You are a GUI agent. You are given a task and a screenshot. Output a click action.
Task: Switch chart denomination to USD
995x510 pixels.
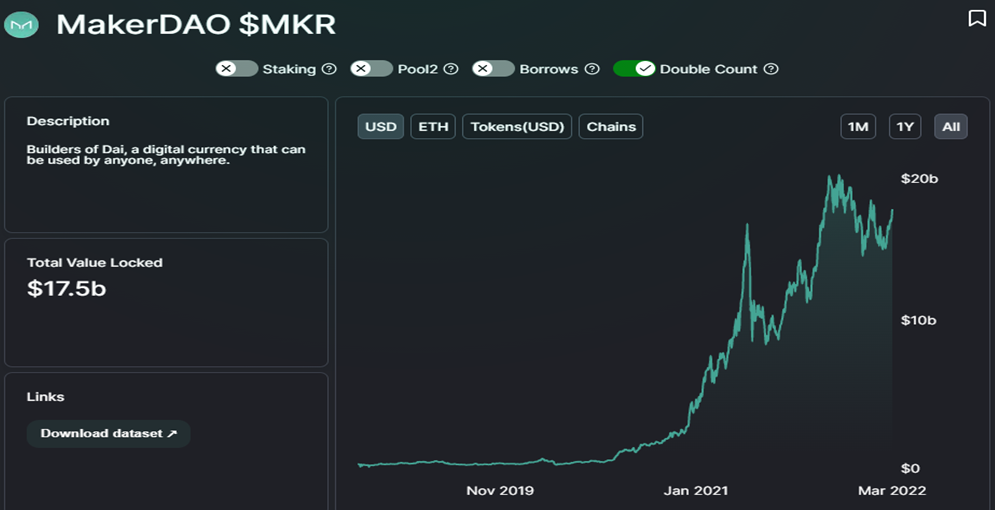[381, 127]
